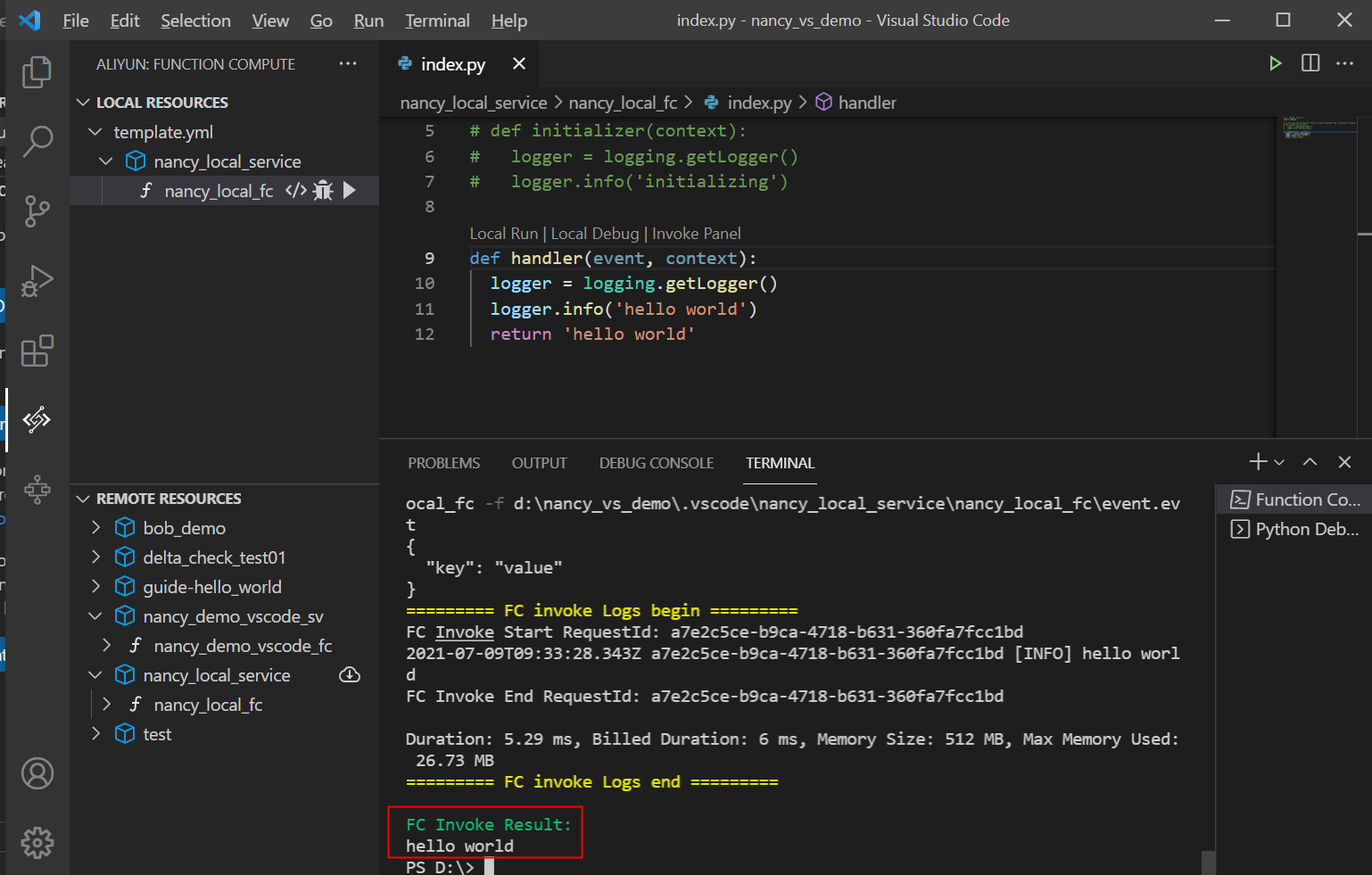Open the activity bar icon below Function Compute

coord(37,489)
